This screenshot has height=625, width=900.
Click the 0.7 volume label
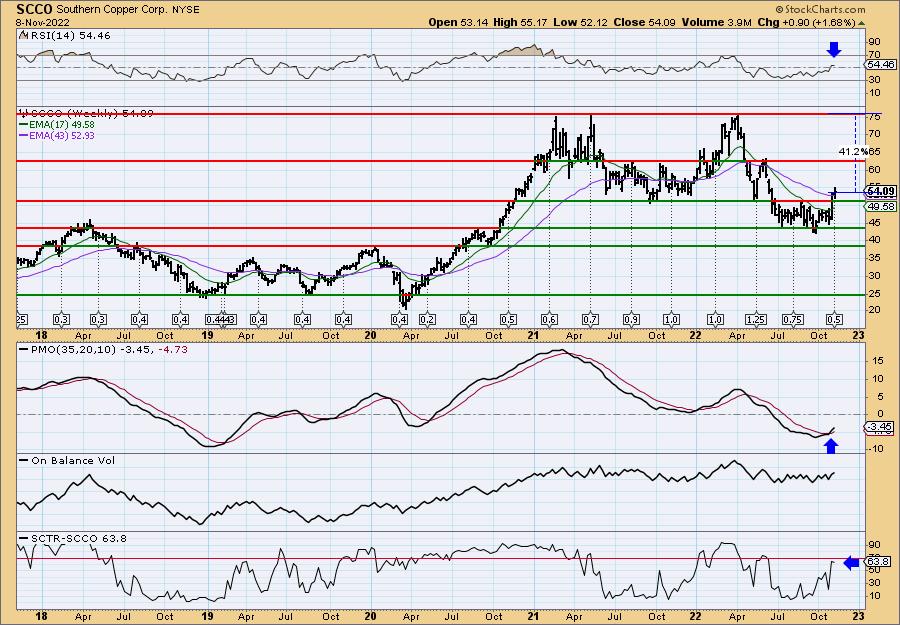[x=591, y=320]
